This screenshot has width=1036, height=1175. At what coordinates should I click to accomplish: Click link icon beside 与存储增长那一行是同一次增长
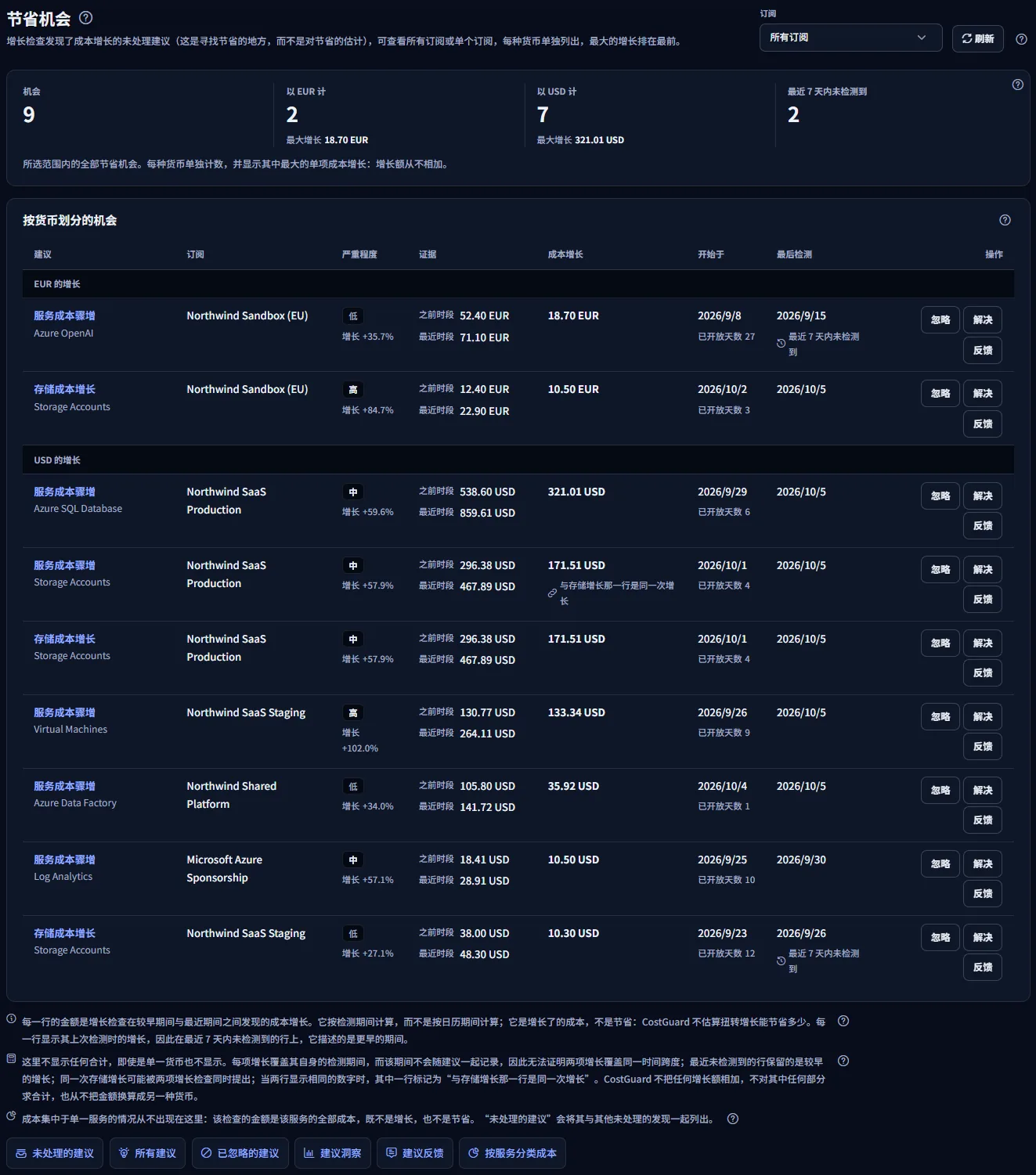552,593
